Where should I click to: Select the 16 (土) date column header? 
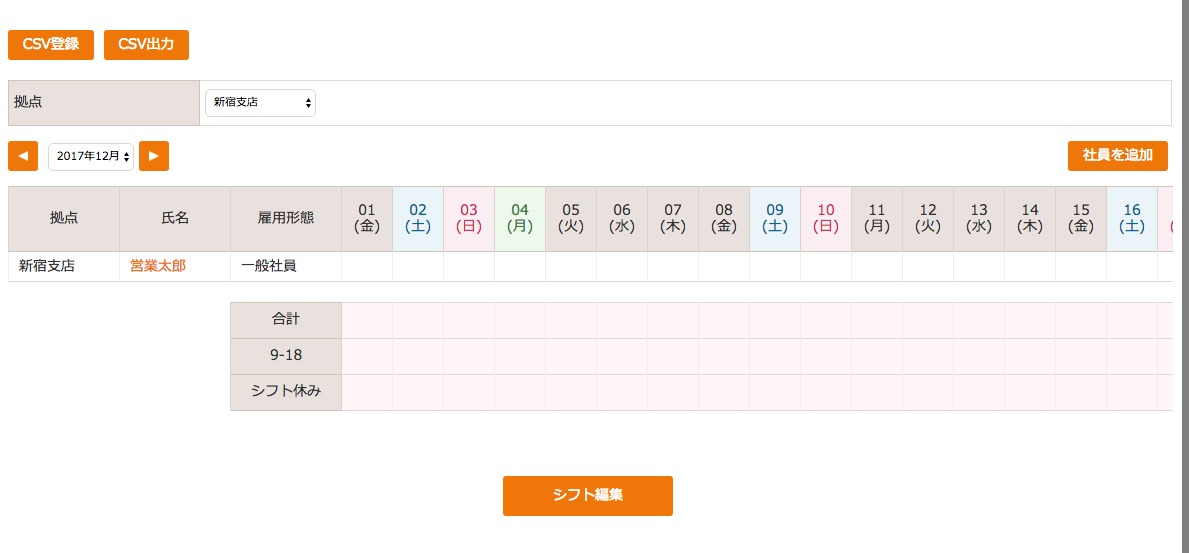(1132, 218)
